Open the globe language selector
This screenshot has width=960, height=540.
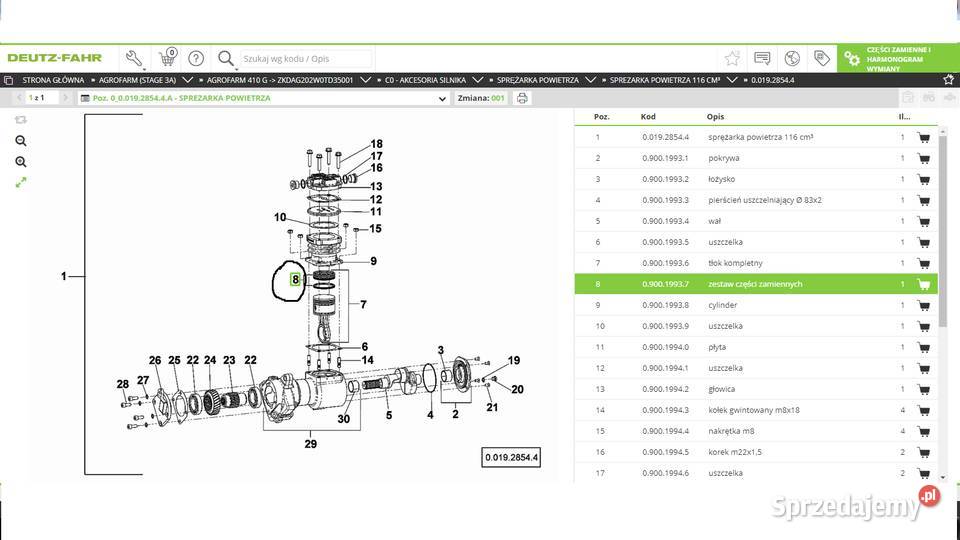point(792,58)
